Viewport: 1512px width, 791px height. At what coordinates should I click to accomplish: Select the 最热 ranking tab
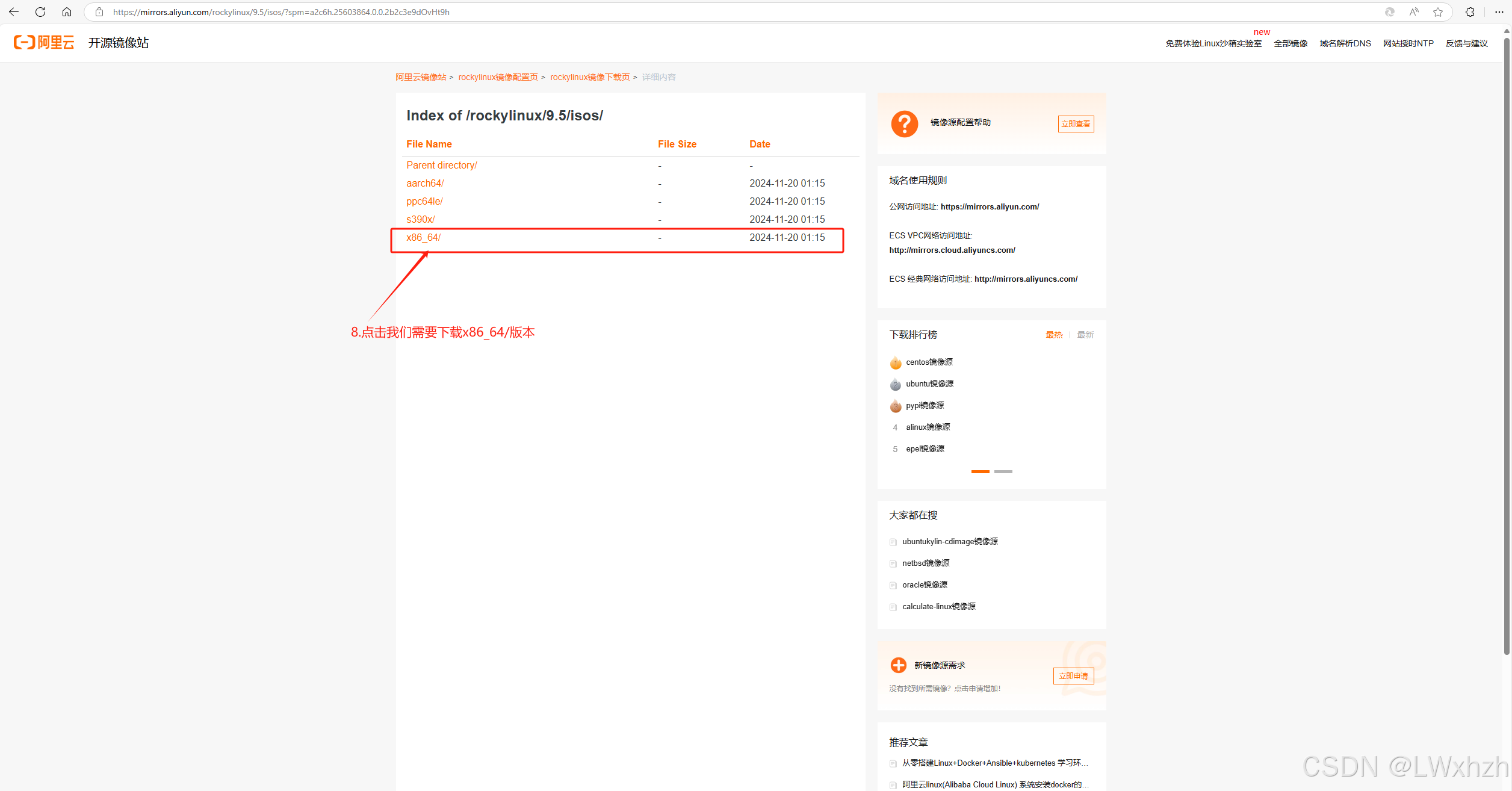tap(1053, 335)
